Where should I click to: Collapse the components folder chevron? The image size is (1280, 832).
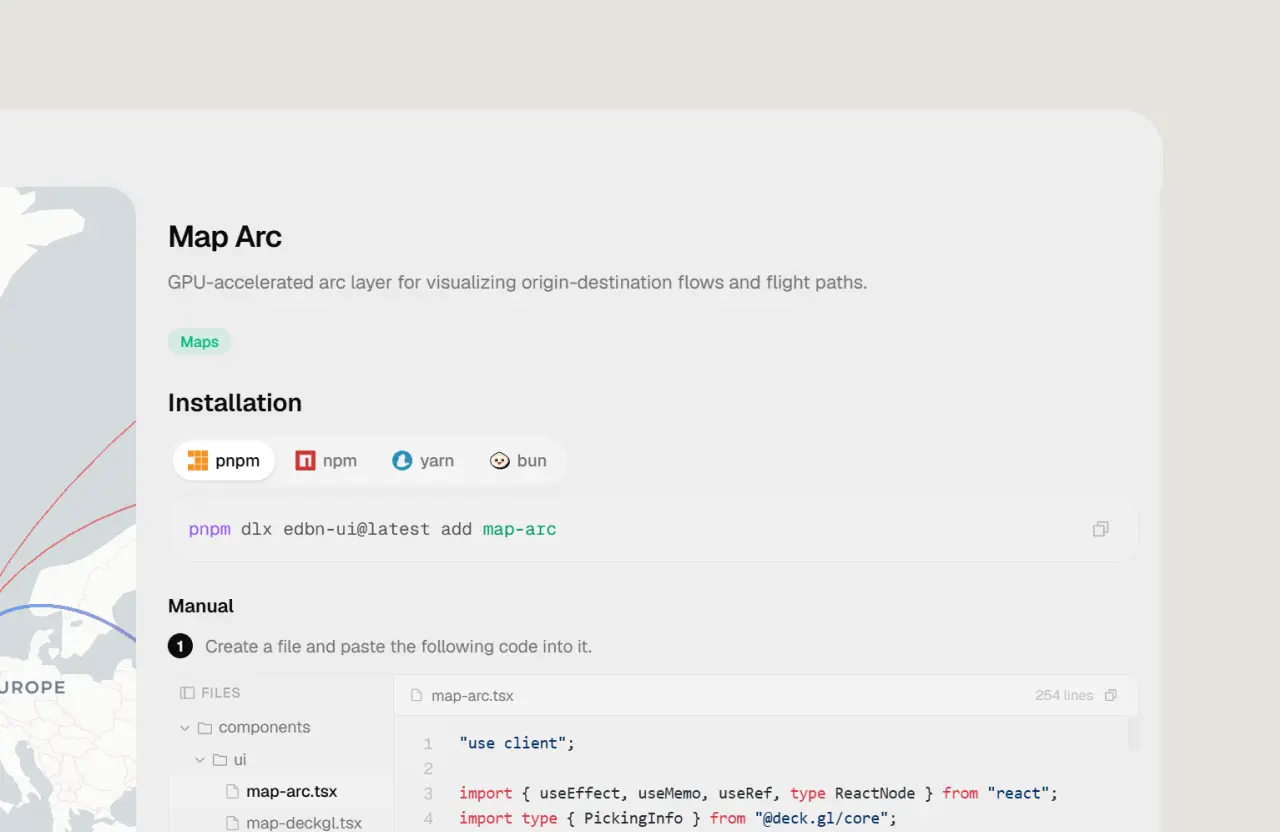click(184, 727)
